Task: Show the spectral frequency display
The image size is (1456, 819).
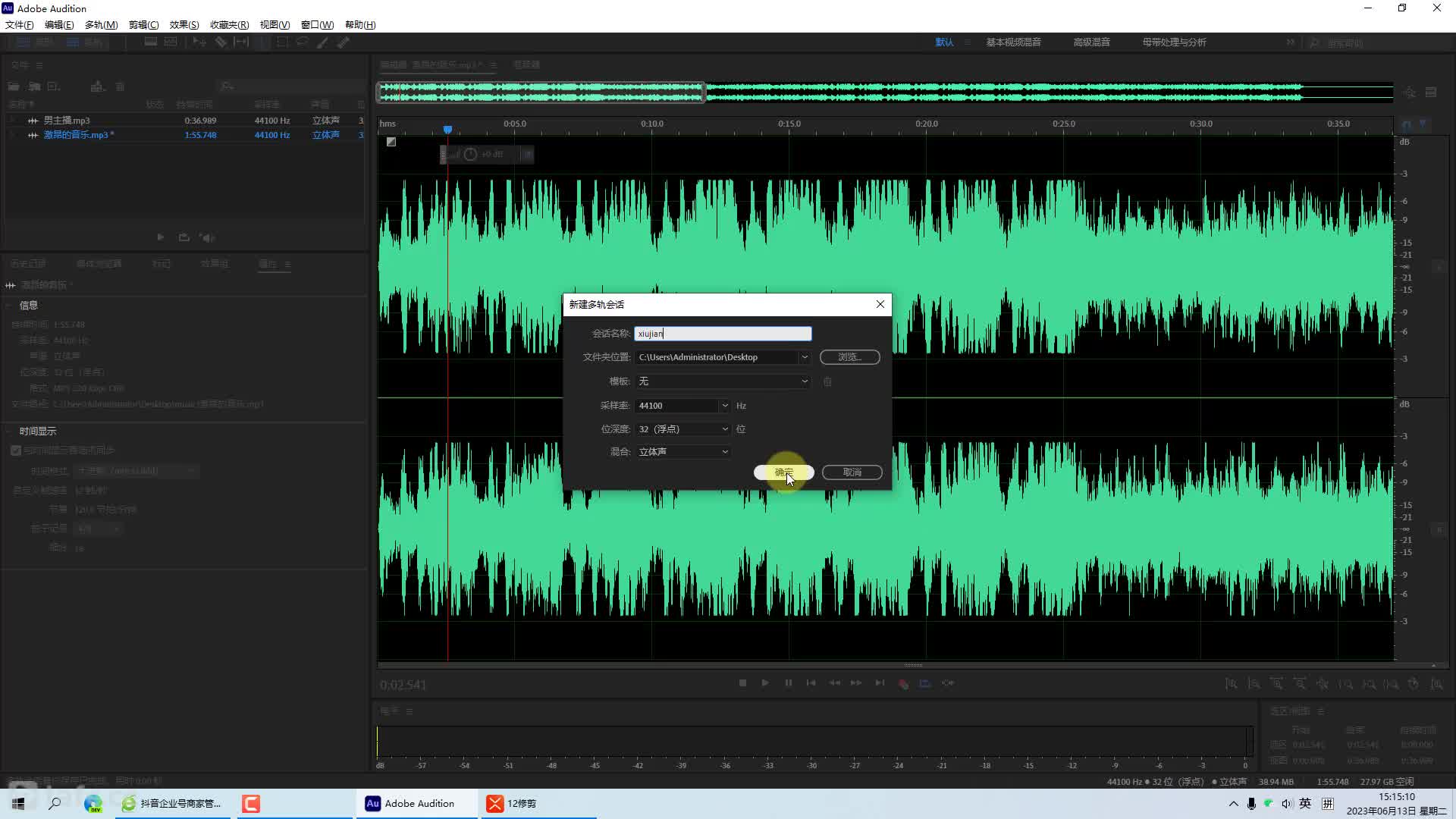Action: tap(151, 42)
